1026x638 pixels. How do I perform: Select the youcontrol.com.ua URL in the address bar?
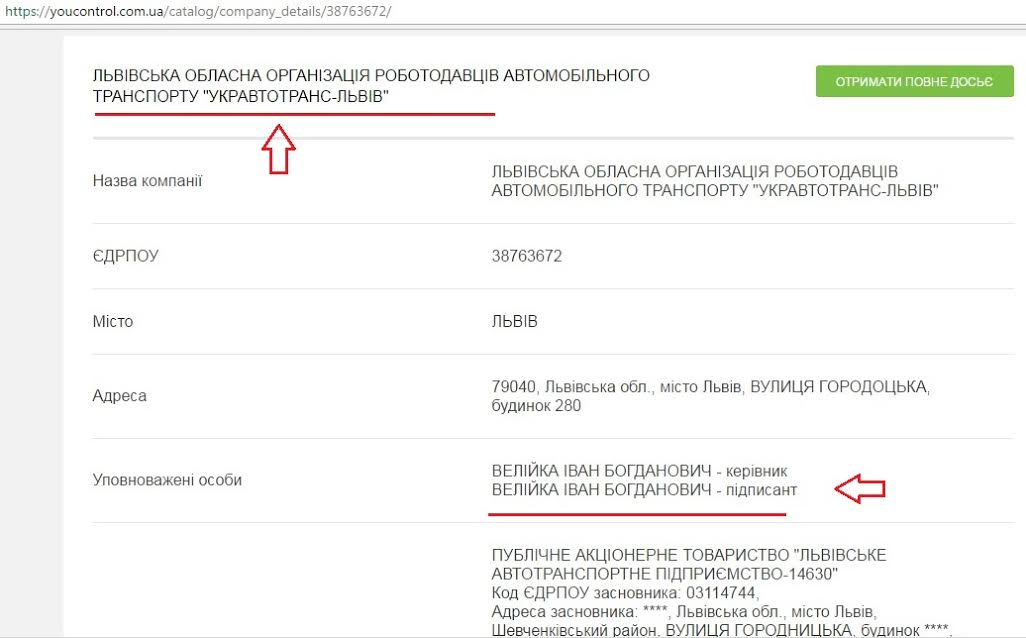(198, 11)
